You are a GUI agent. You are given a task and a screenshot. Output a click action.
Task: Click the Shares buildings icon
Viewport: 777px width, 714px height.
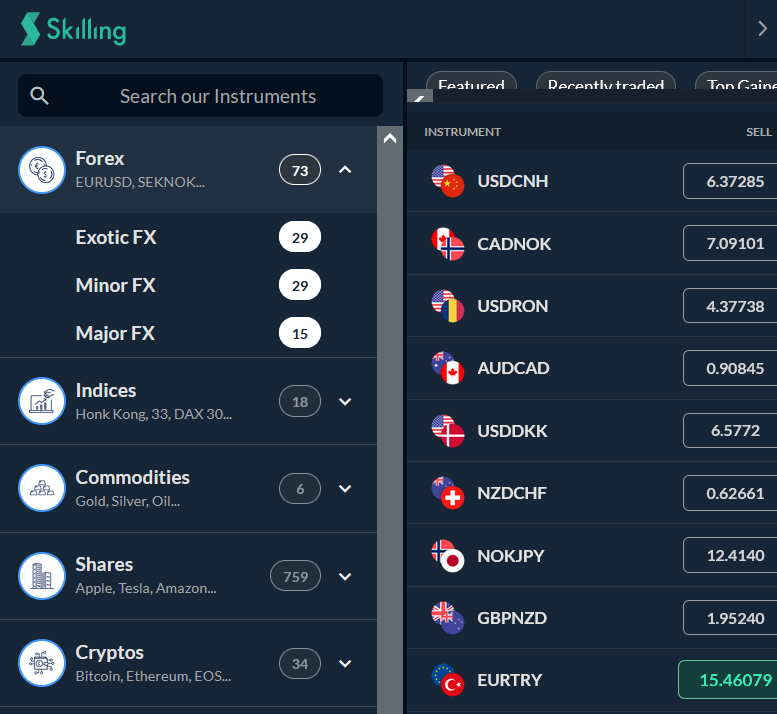pos(42,576)
